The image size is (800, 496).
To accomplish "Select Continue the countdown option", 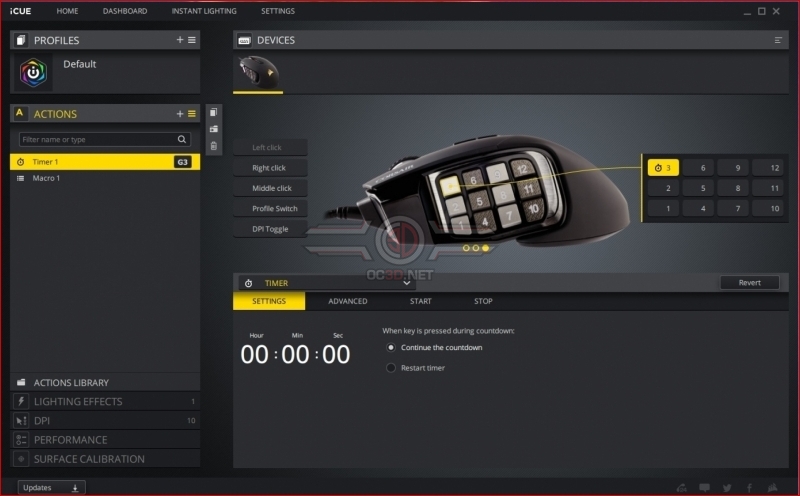I will [391, 348].
